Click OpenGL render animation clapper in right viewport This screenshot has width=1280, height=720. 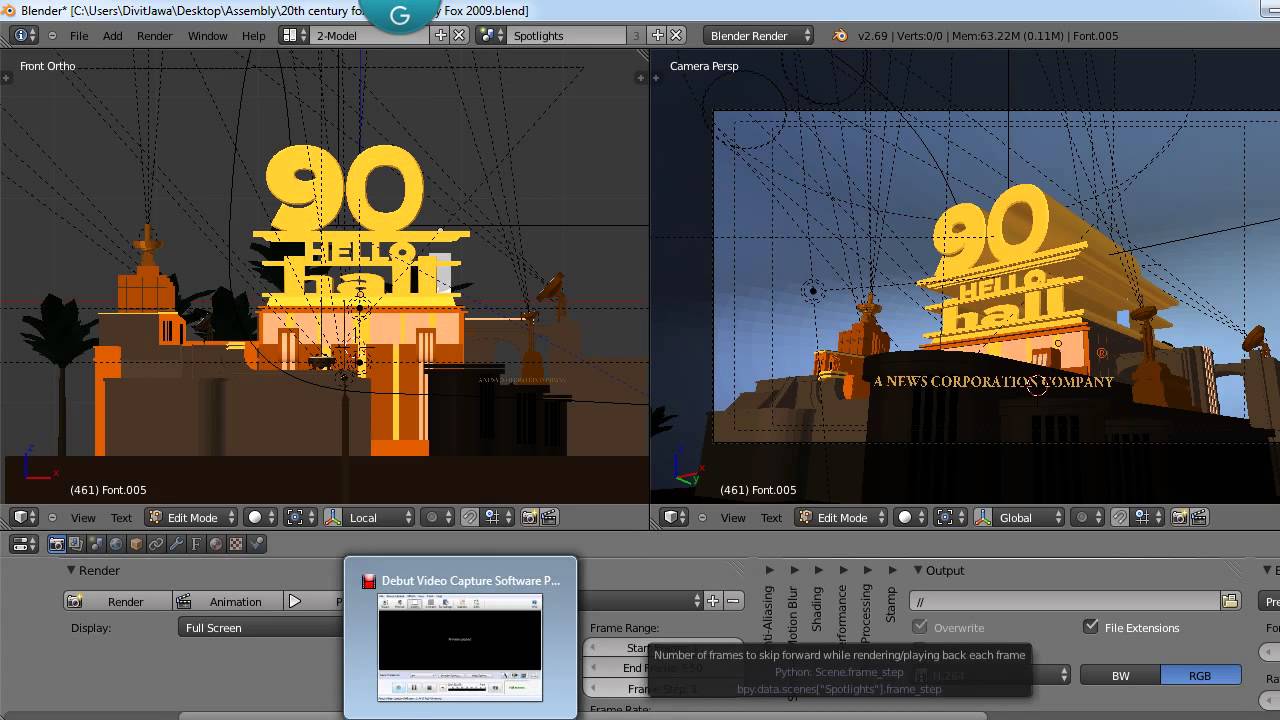(x=1199, y=517)
